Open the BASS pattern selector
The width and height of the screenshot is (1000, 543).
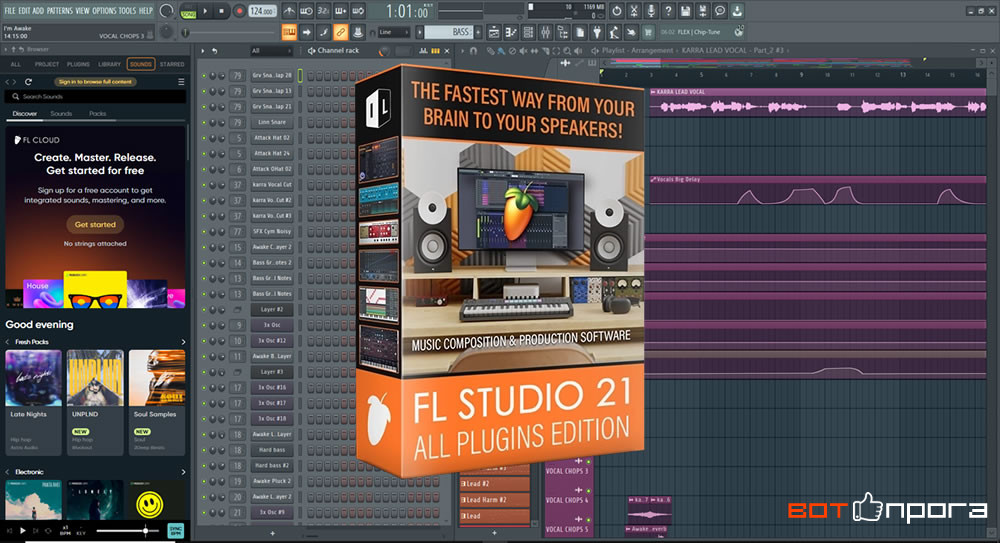pos(449,32)
